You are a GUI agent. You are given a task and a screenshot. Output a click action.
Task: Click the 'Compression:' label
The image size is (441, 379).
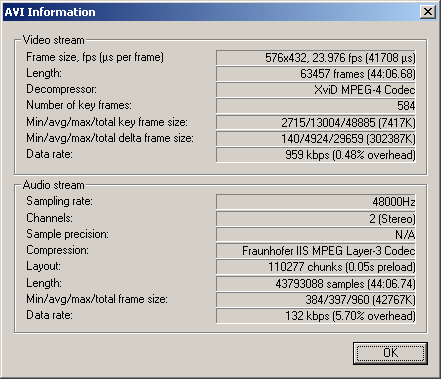tap(58, 250)
